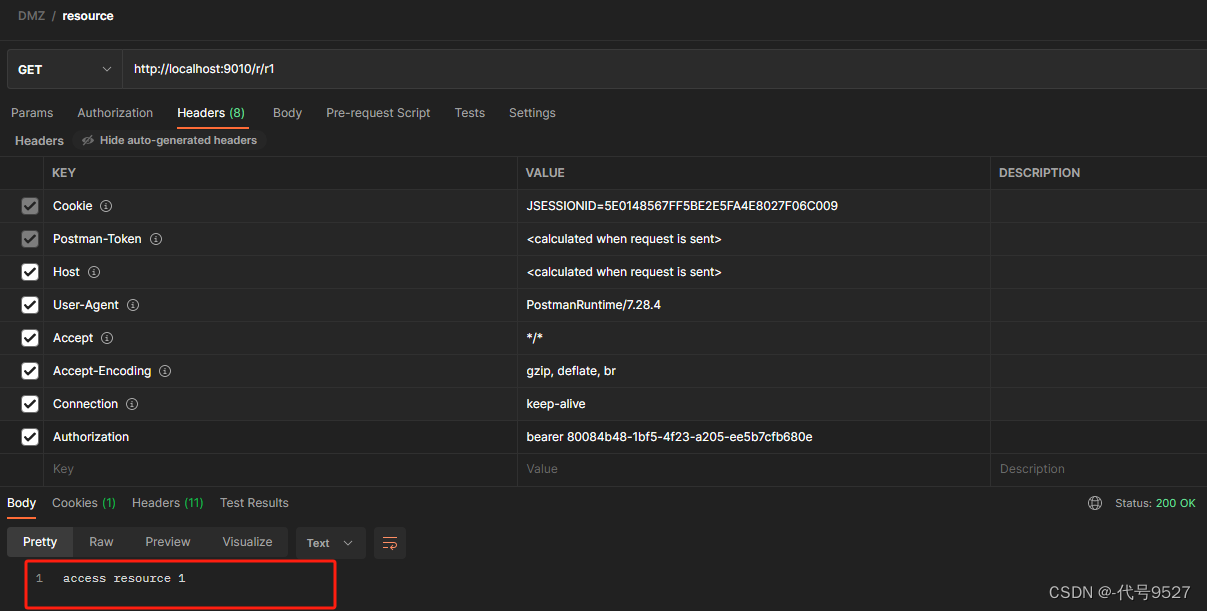Click the DMZ breadcrumb link
The width and height of the screenshot is (1207, 611).
coord(31,16)
